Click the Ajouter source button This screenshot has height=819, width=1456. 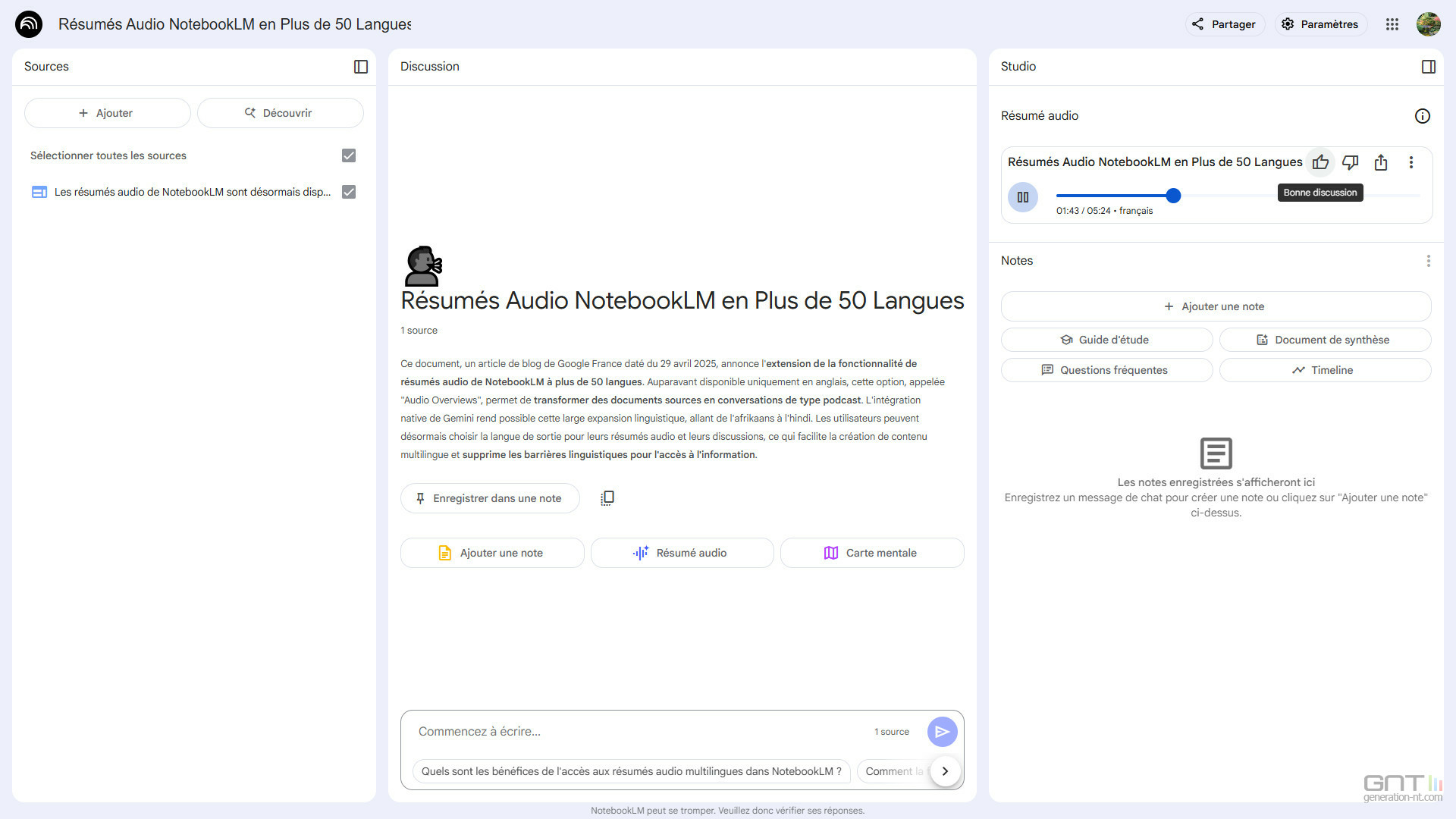click(107, 113)
